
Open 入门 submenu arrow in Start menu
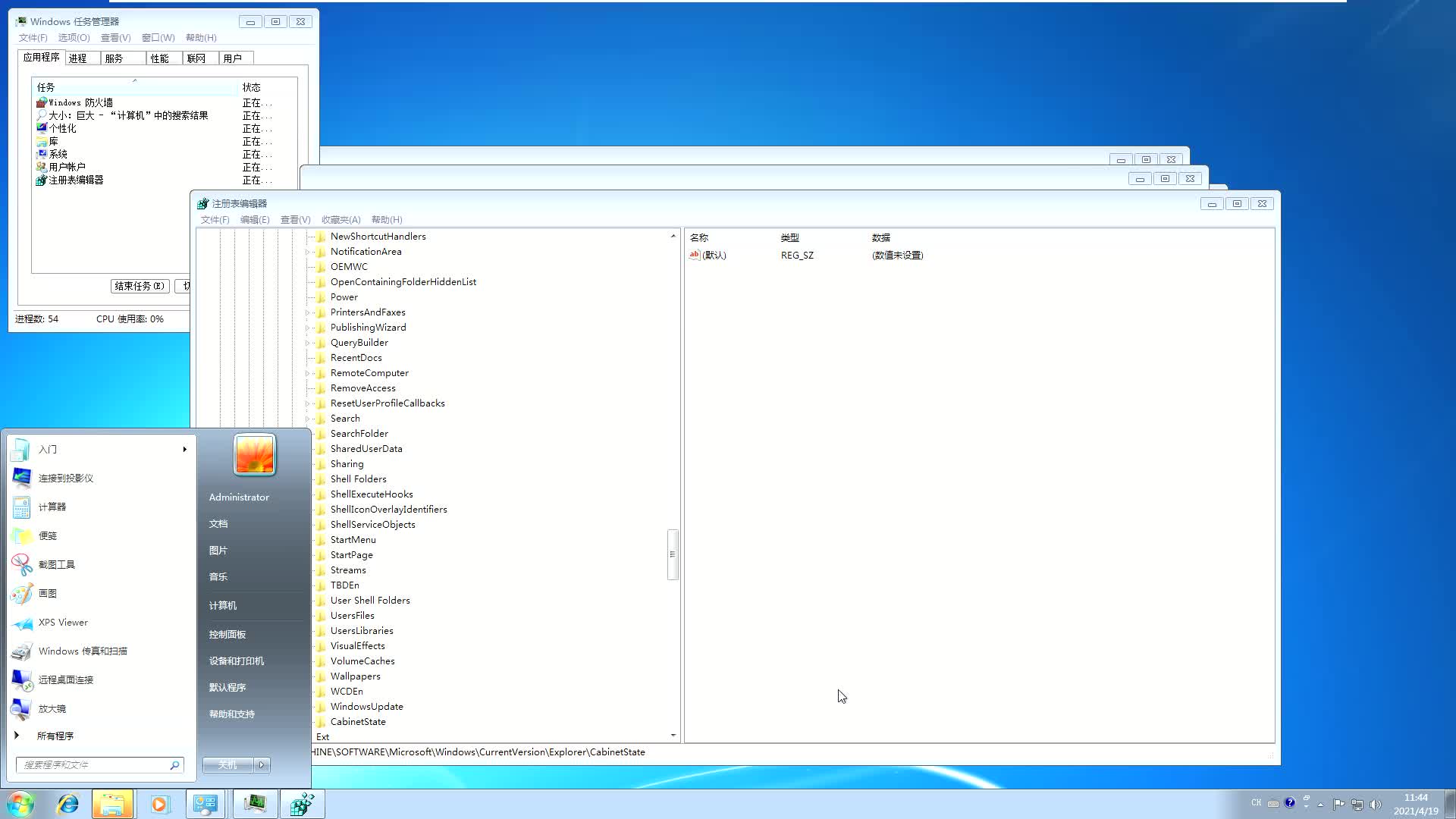tap(184, 449)
